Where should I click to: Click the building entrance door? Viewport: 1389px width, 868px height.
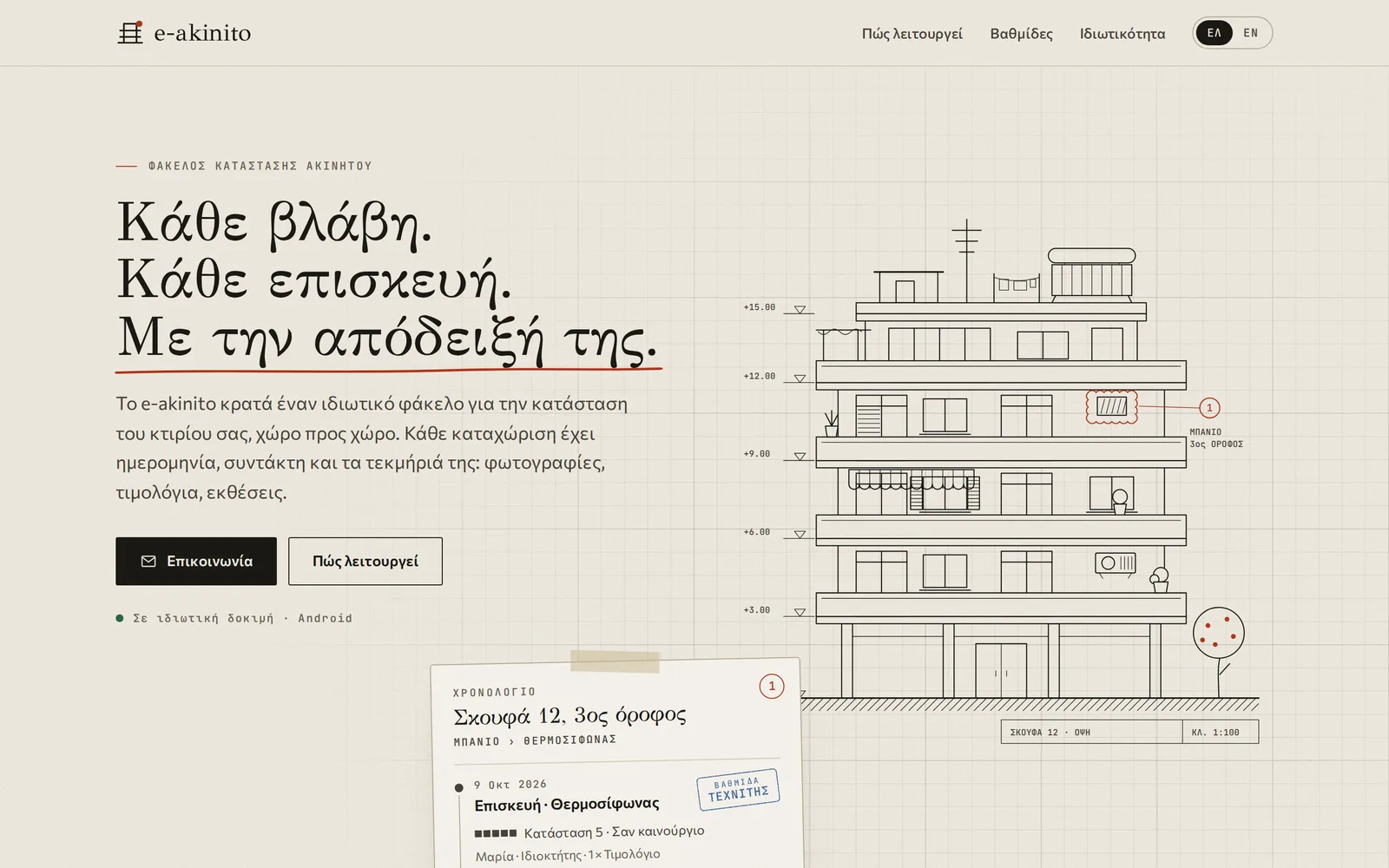click(x=1001, y=670)
